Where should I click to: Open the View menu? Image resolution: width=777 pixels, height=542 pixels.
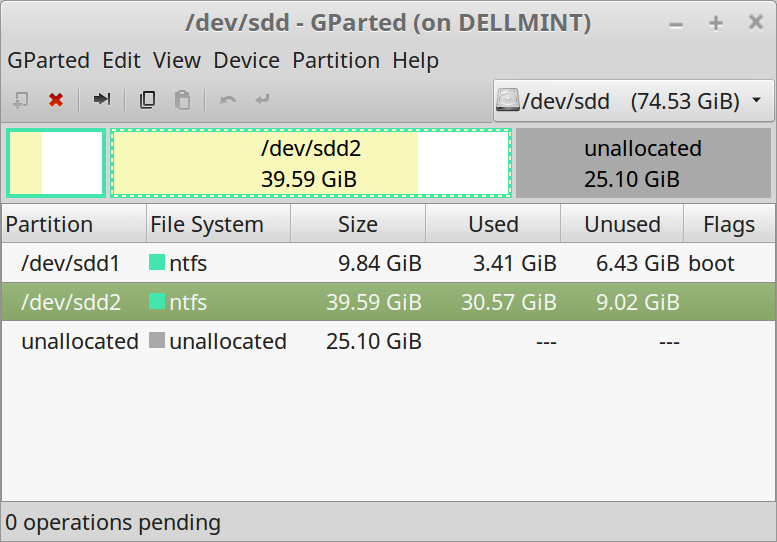(177, 61)
